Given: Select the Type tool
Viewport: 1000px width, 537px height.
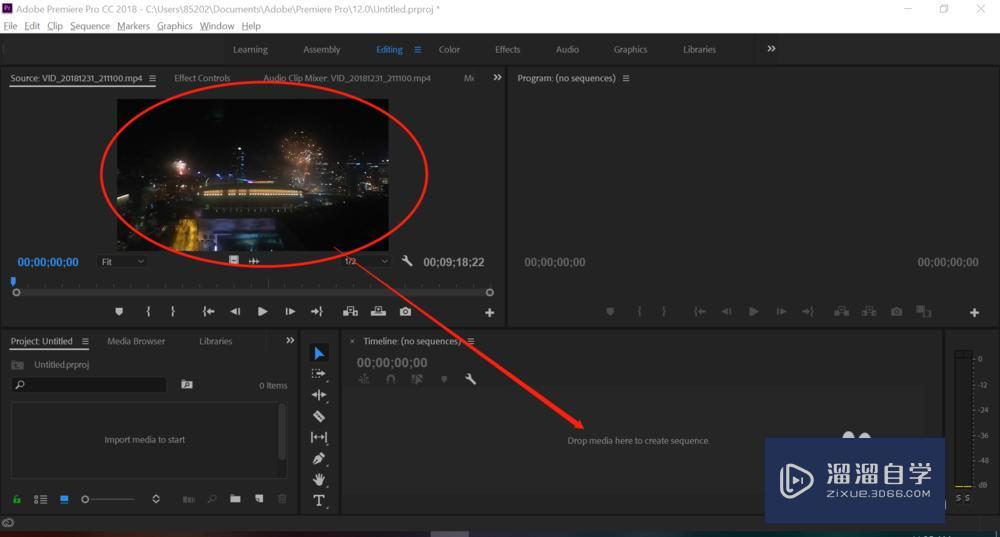Looking at the screenshot, I should [319, 501].
